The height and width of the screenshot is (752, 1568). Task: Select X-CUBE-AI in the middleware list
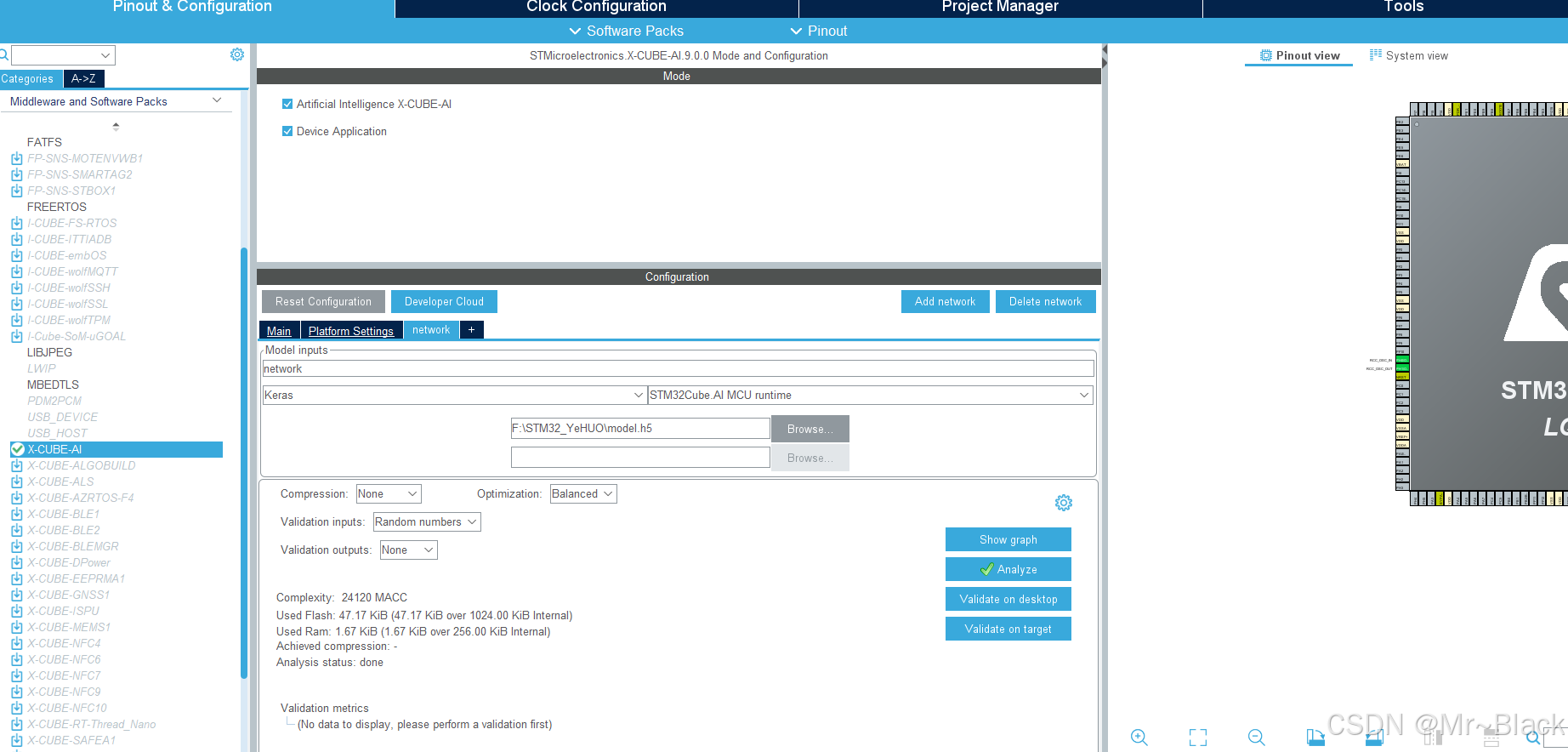tap(116, 449)
